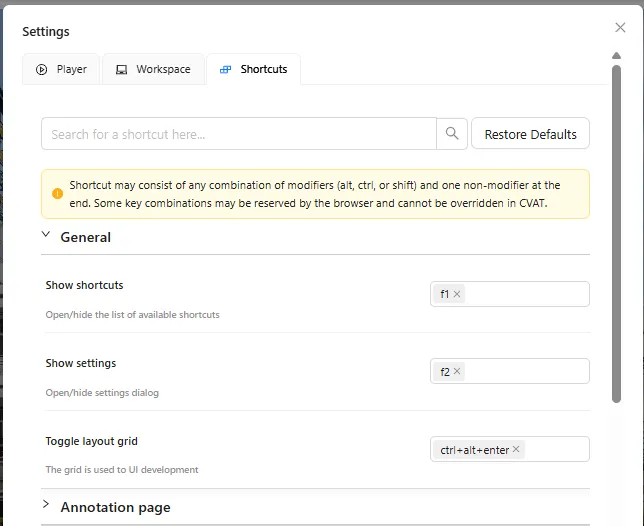
Task: Focus the shortcut search field
Action: (239, 134)
